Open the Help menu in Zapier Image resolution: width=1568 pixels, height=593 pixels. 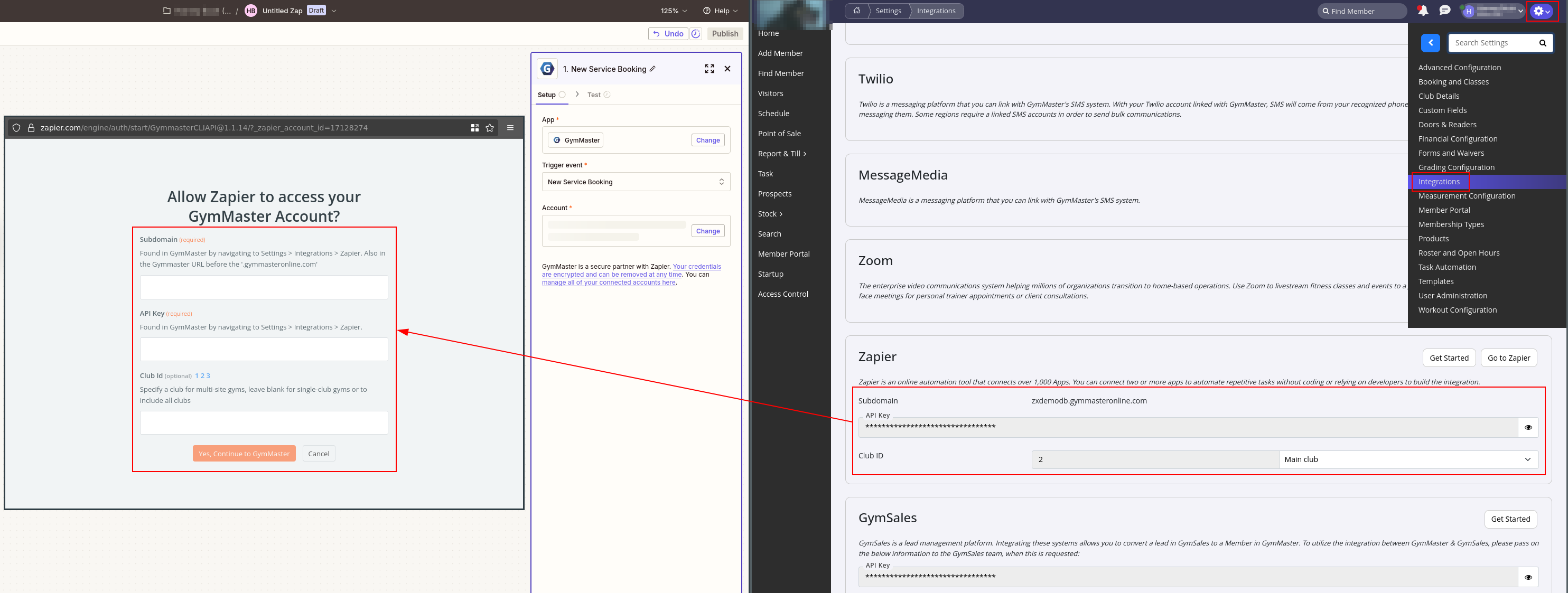(720, 11)
